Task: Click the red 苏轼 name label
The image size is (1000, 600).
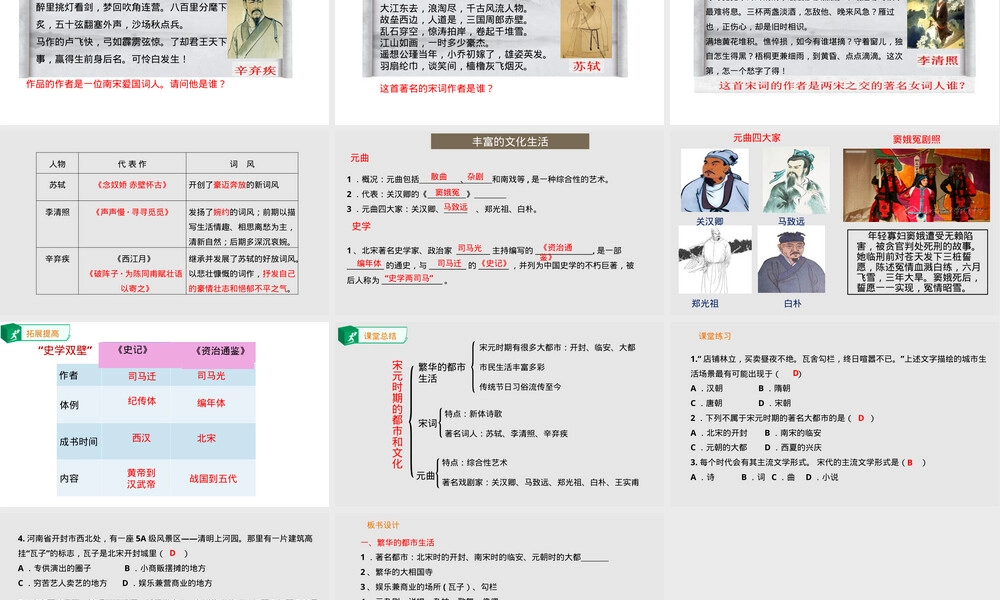Action: click(587, 66)
